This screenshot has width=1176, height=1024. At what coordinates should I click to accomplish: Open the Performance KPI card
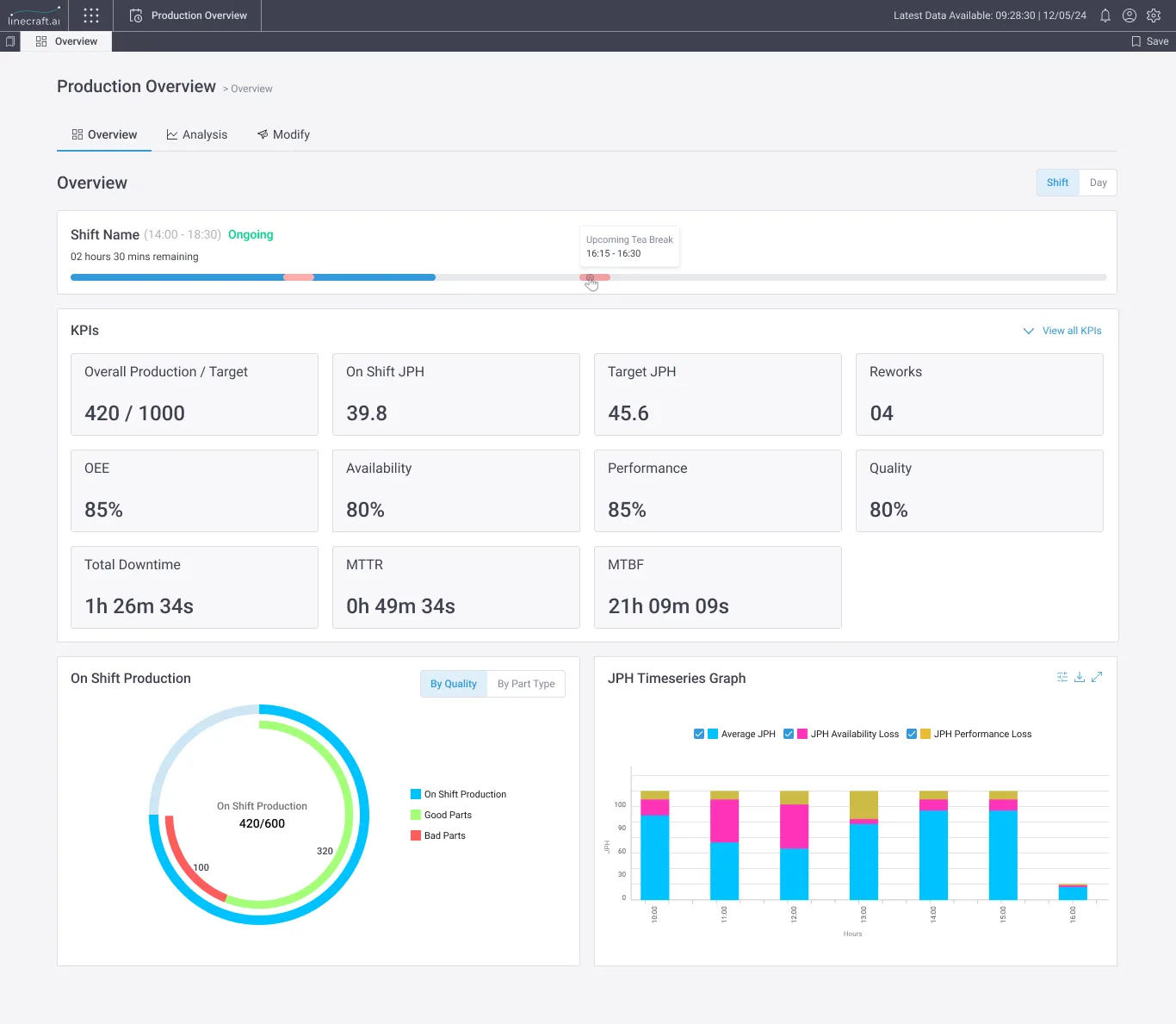[x=718, y=491]
